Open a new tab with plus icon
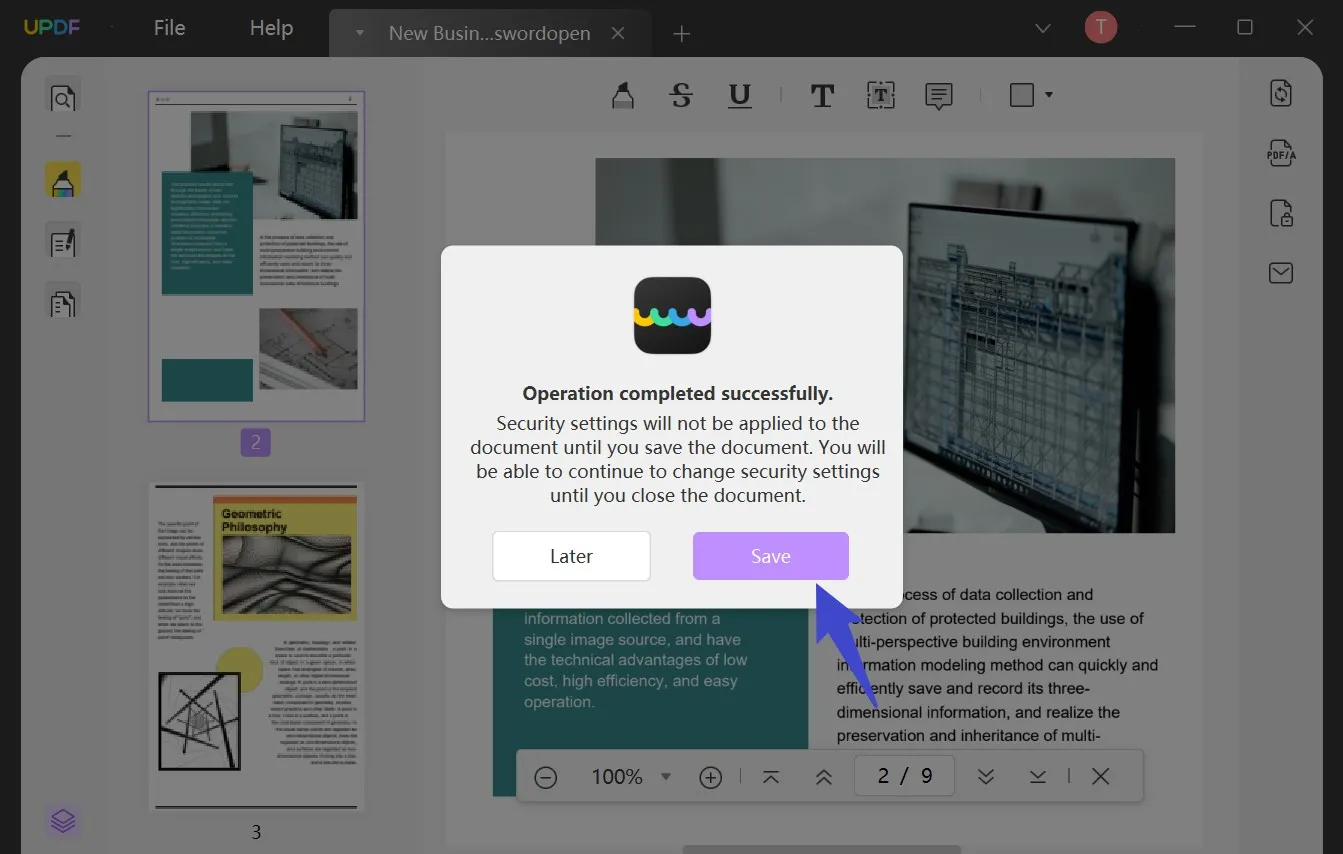 point(682,34)
